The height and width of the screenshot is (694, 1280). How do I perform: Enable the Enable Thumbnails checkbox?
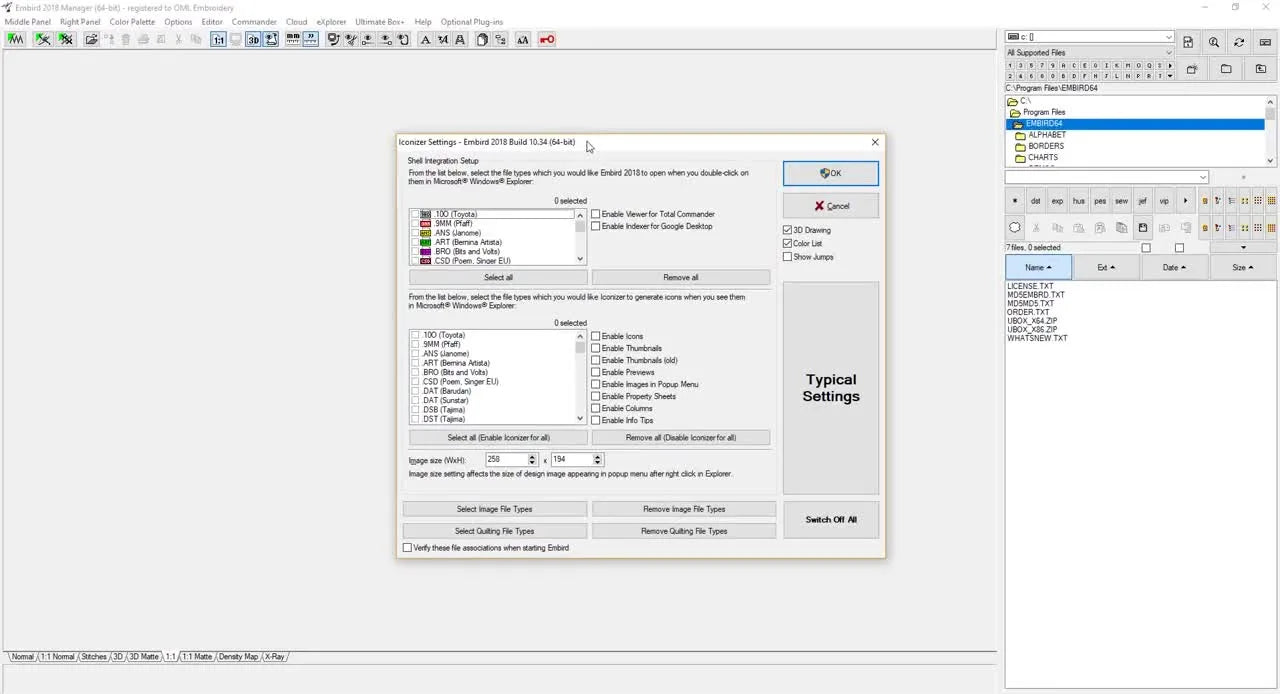[596, 348]
